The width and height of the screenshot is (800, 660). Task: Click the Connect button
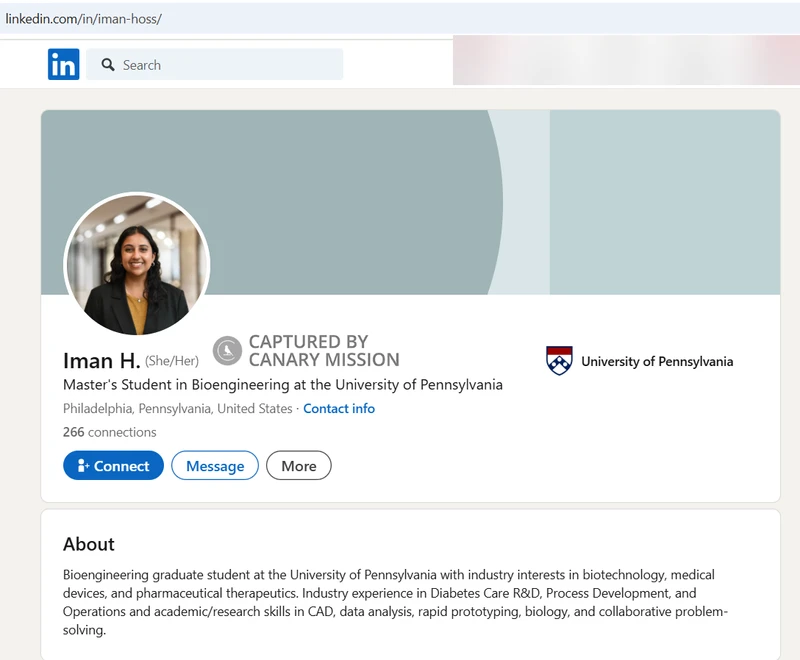[113, 465]
